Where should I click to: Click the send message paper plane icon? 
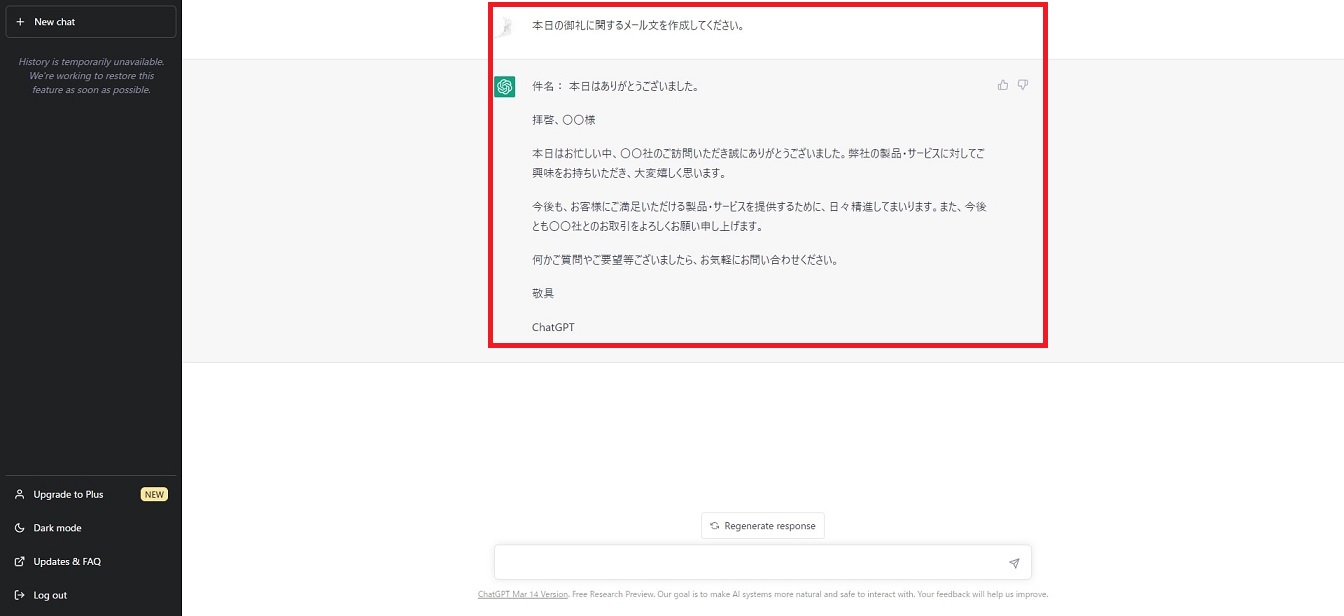click(1014, 563)
